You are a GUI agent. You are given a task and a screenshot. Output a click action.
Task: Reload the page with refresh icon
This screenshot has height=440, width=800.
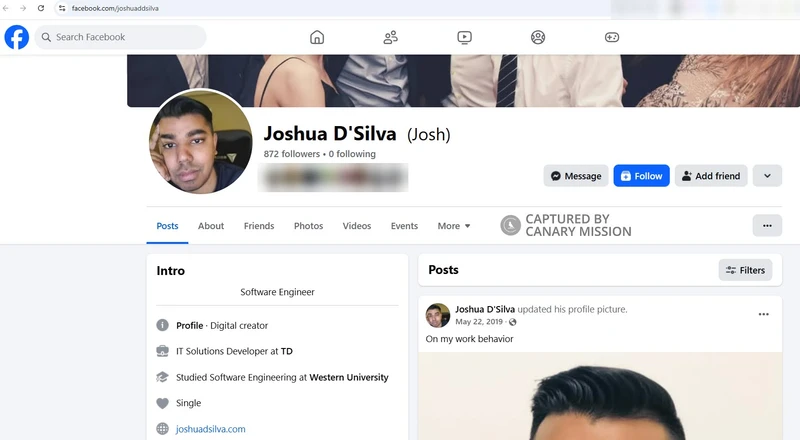41,8
